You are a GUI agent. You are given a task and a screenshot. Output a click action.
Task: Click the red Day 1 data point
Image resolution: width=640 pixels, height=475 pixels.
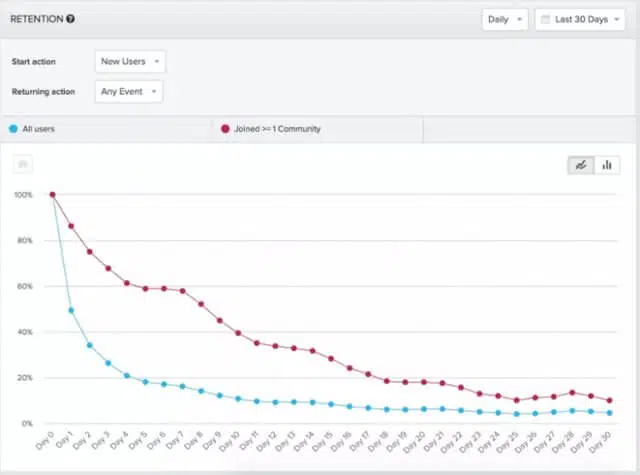71,226
